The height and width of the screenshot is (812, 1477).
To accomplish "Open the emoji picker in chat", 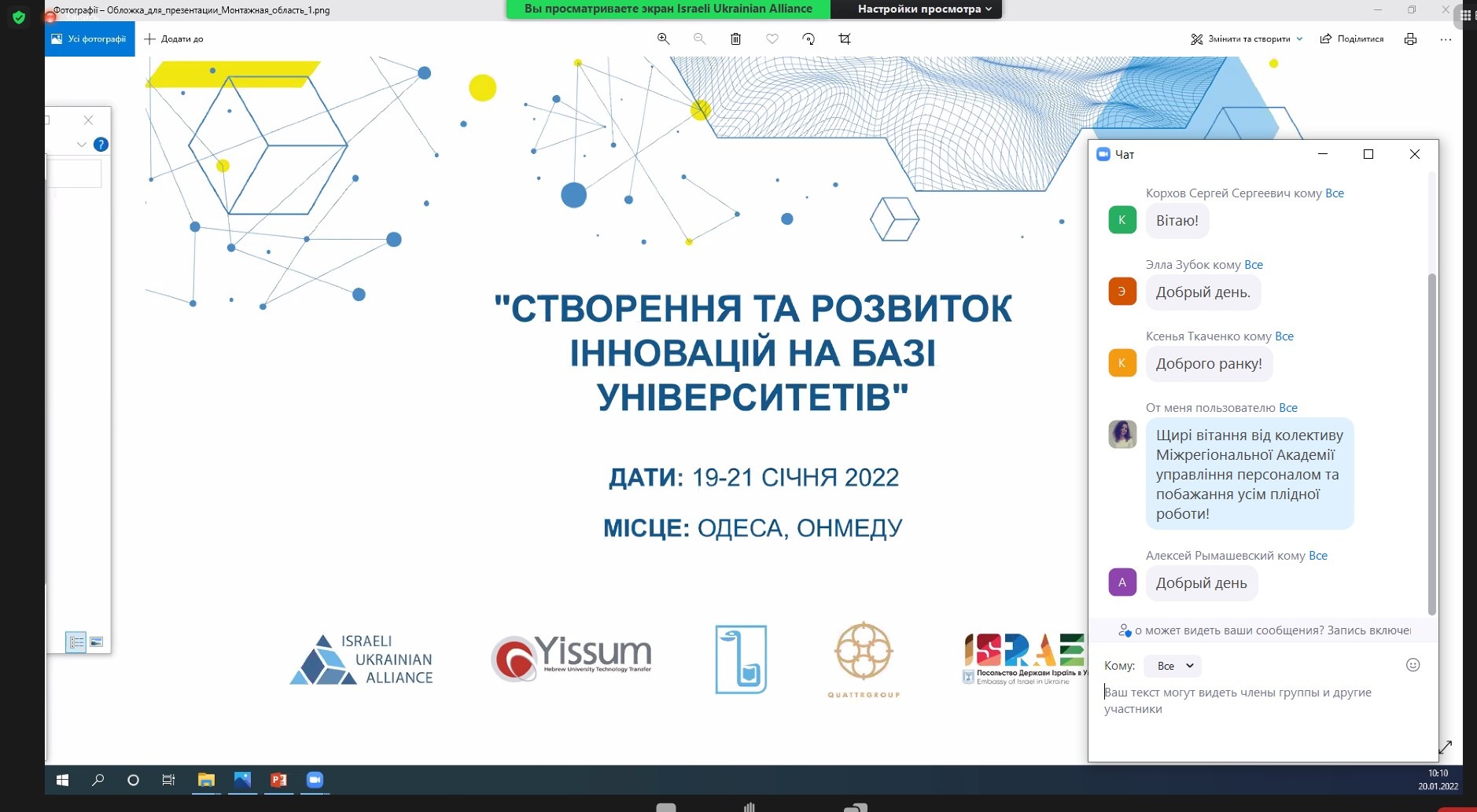I will pos(1413,665).
